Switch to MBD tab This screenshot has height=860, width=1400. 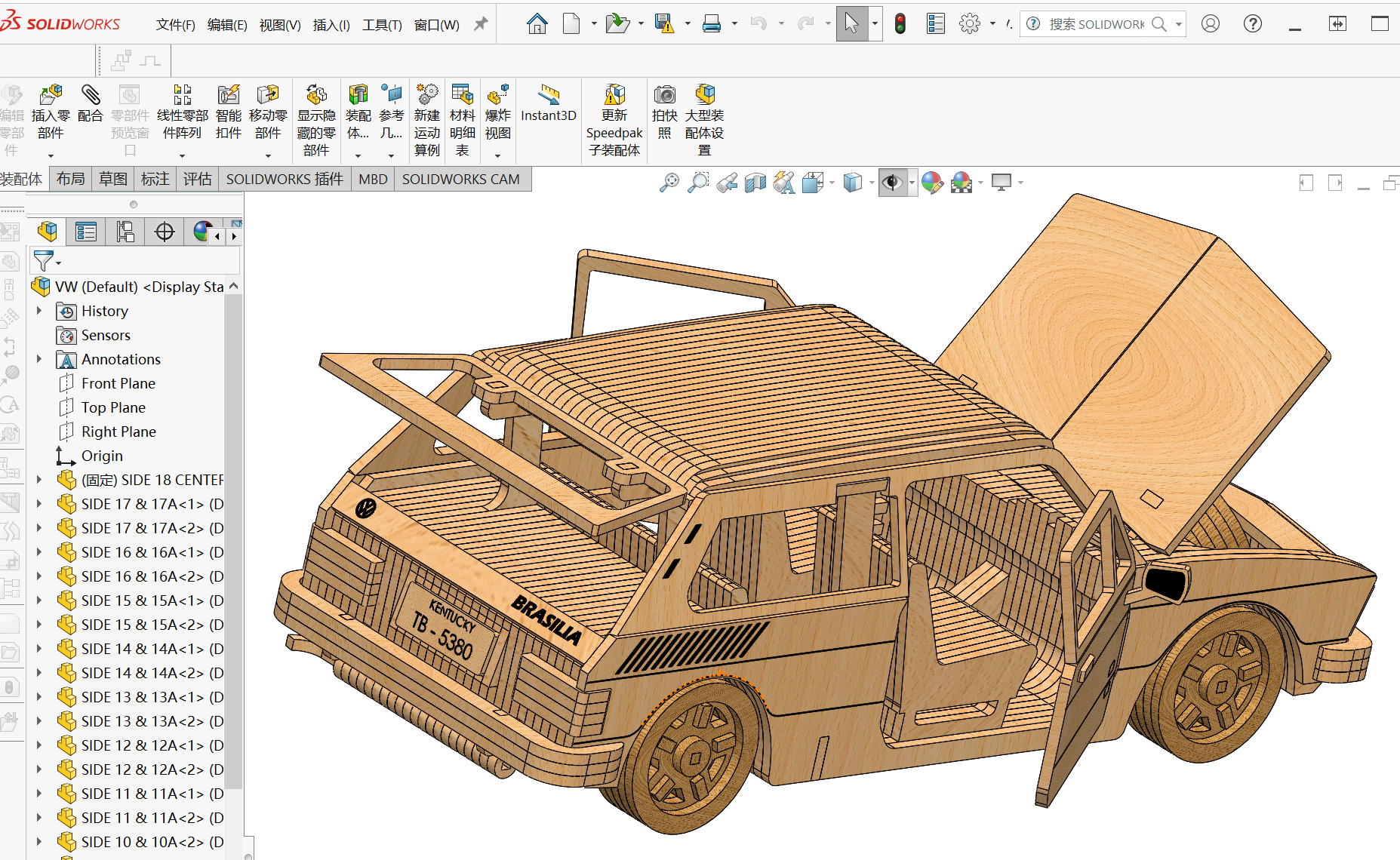373,179
